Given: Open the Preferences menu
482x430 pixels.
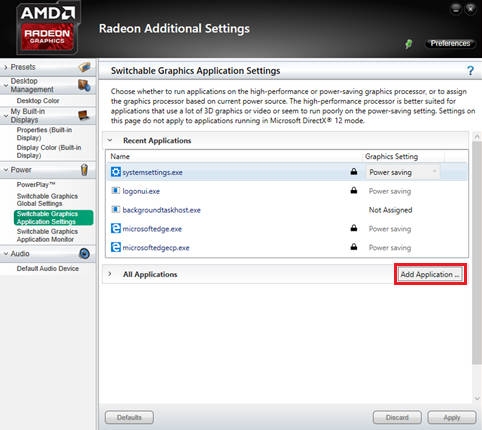Looking at the screenshot, I should point(450,43).
